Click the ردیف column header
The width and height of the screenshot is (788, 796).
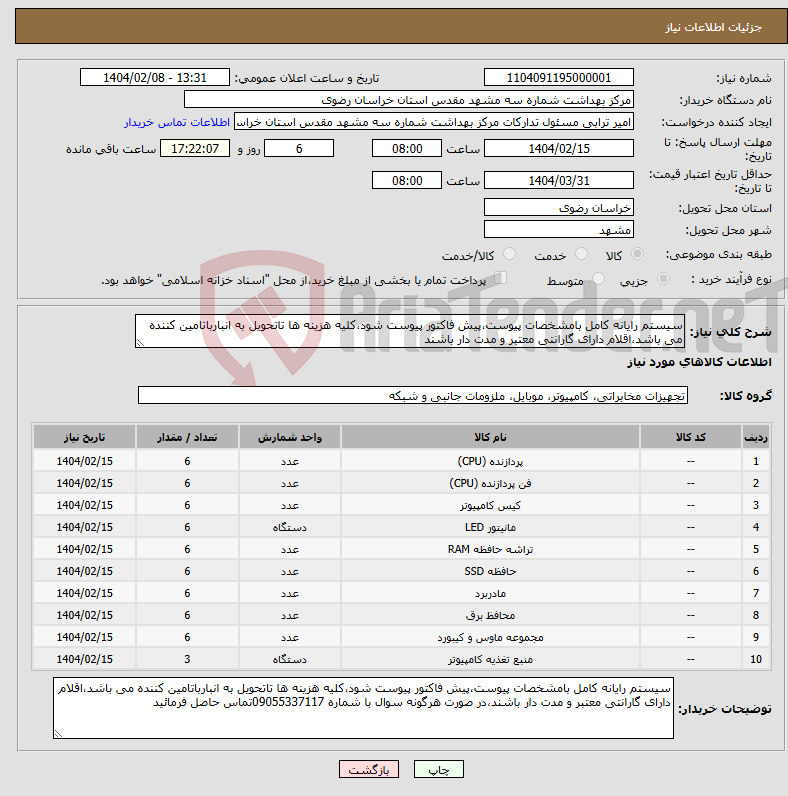click(x=756, y=437)
